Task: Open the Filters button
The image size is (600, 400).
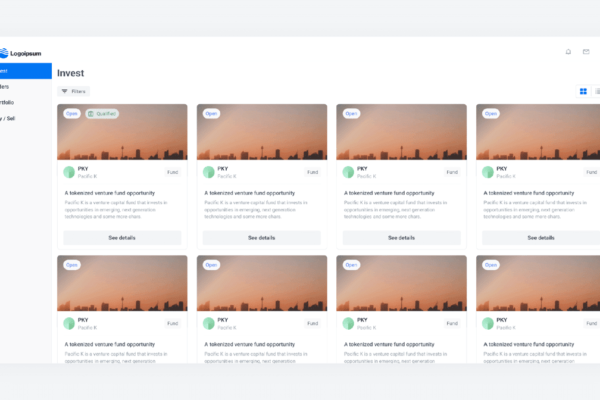Action: pos(73,91)
